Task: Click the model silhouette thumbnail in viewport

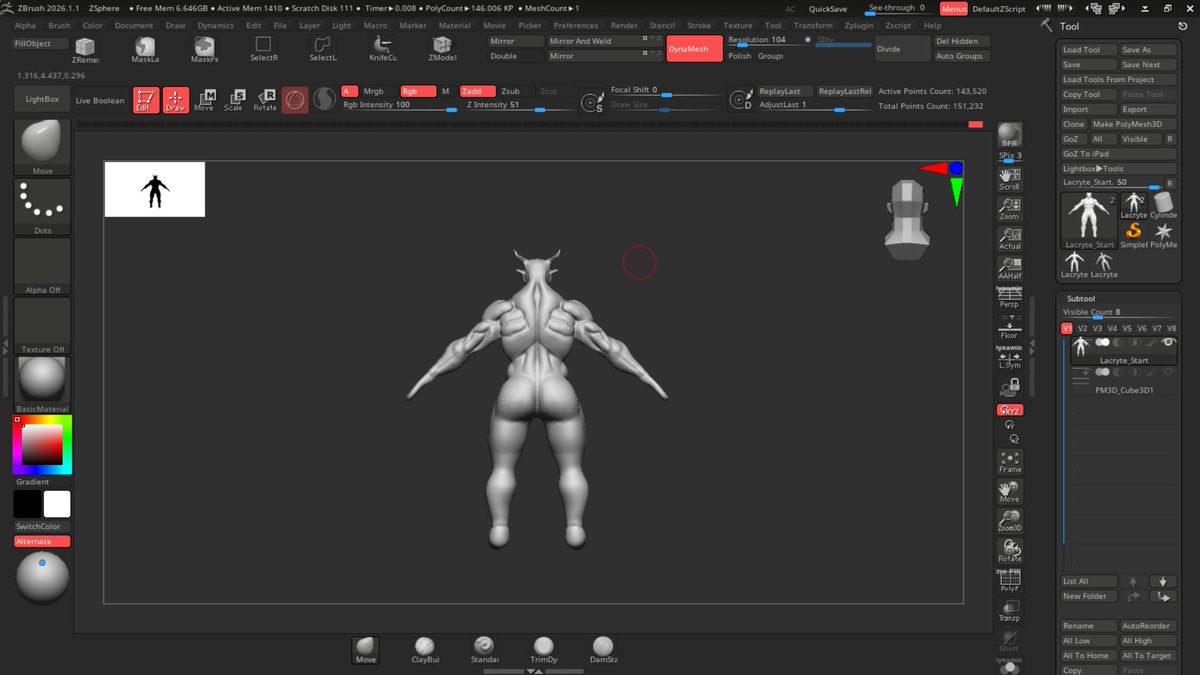Action: tap(155, 189)
